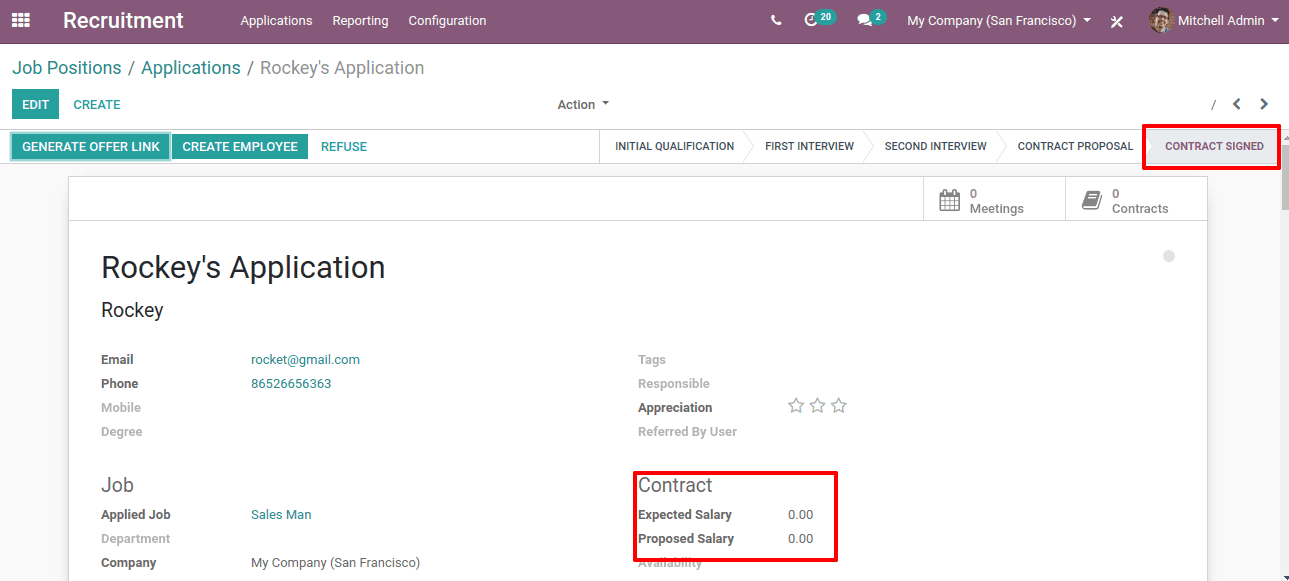Select First Interview stage
Image resolution: width=1289 pixels, height=581 pixels.
pyautogui.click(x=809, y=146)
